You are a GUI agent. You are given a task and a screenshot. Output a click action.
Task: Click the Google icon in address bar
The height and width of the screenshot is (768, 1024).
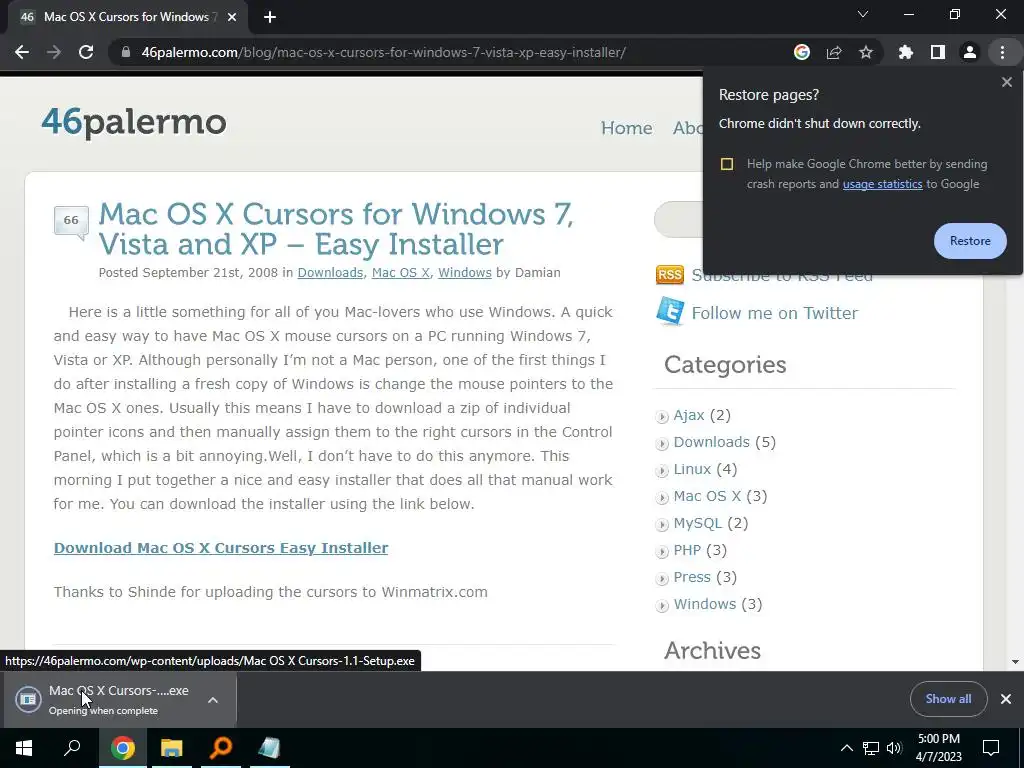click(801, 52)
